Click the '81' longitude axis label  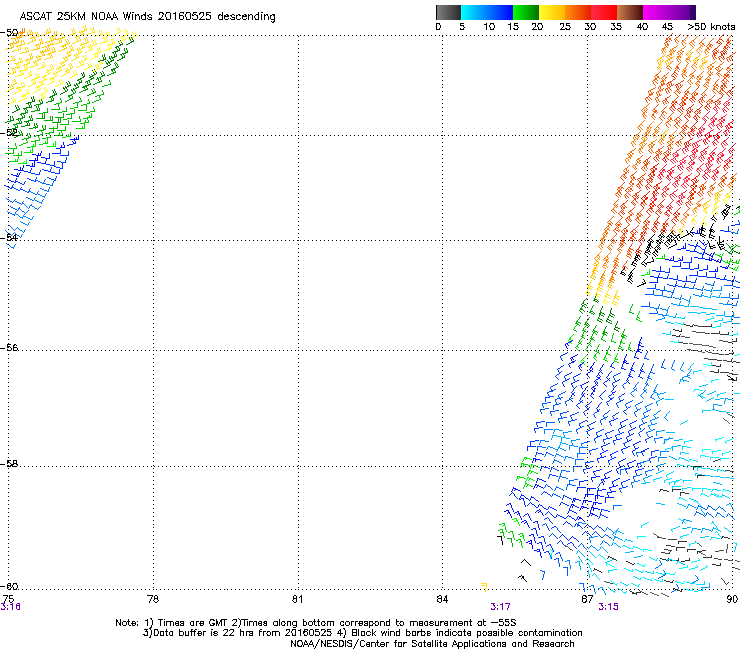[297, 599]
